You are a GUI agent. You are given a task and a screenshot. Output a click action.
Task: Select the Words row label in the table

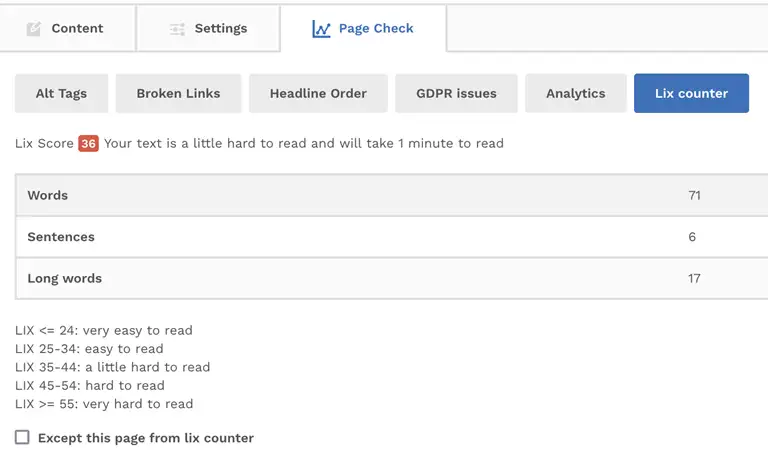coord(48,196)
